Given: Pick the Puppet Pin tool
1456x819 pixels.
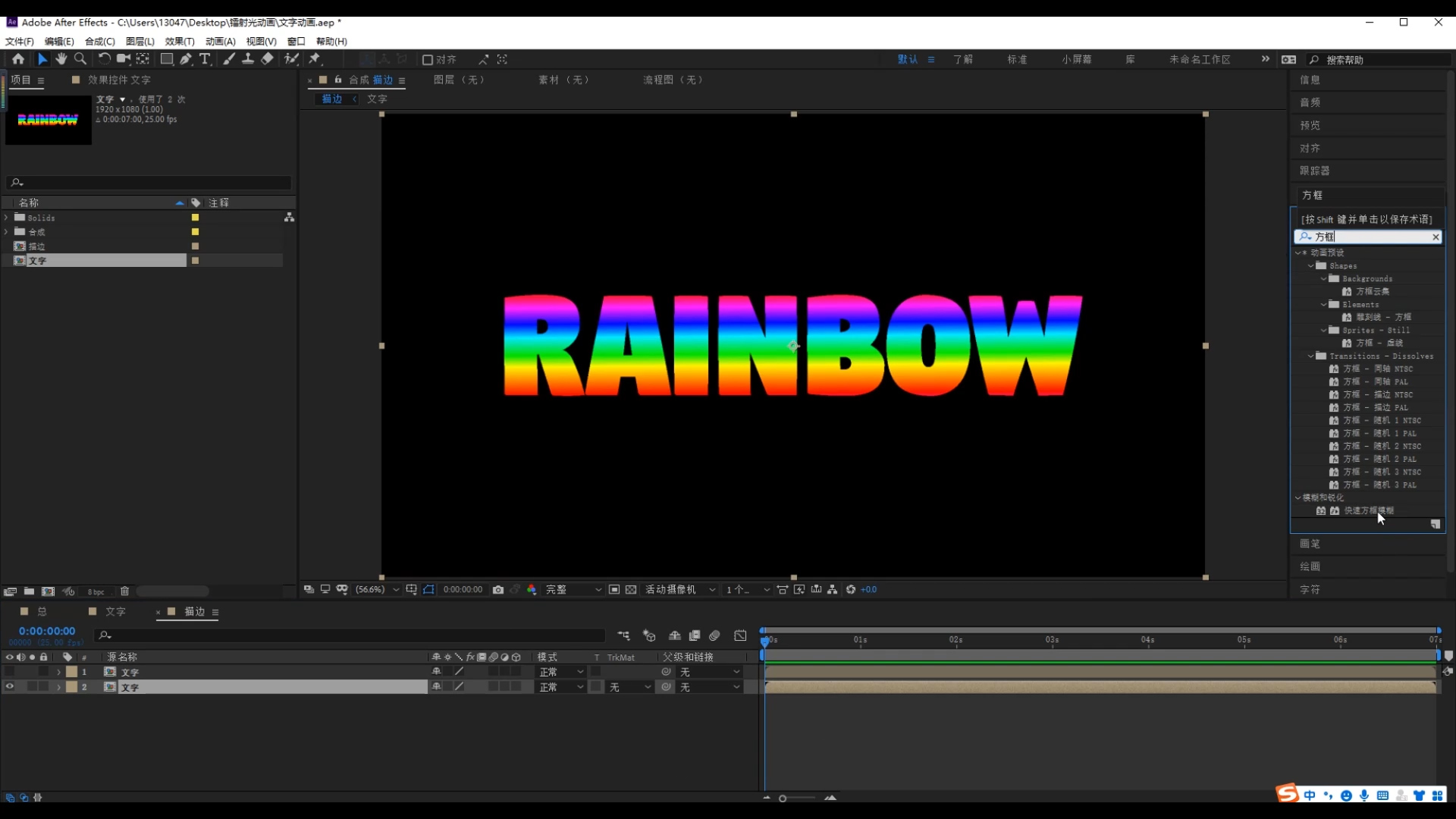Looking at the screenshot, I should pyautogui.click(x=315, y=59).
